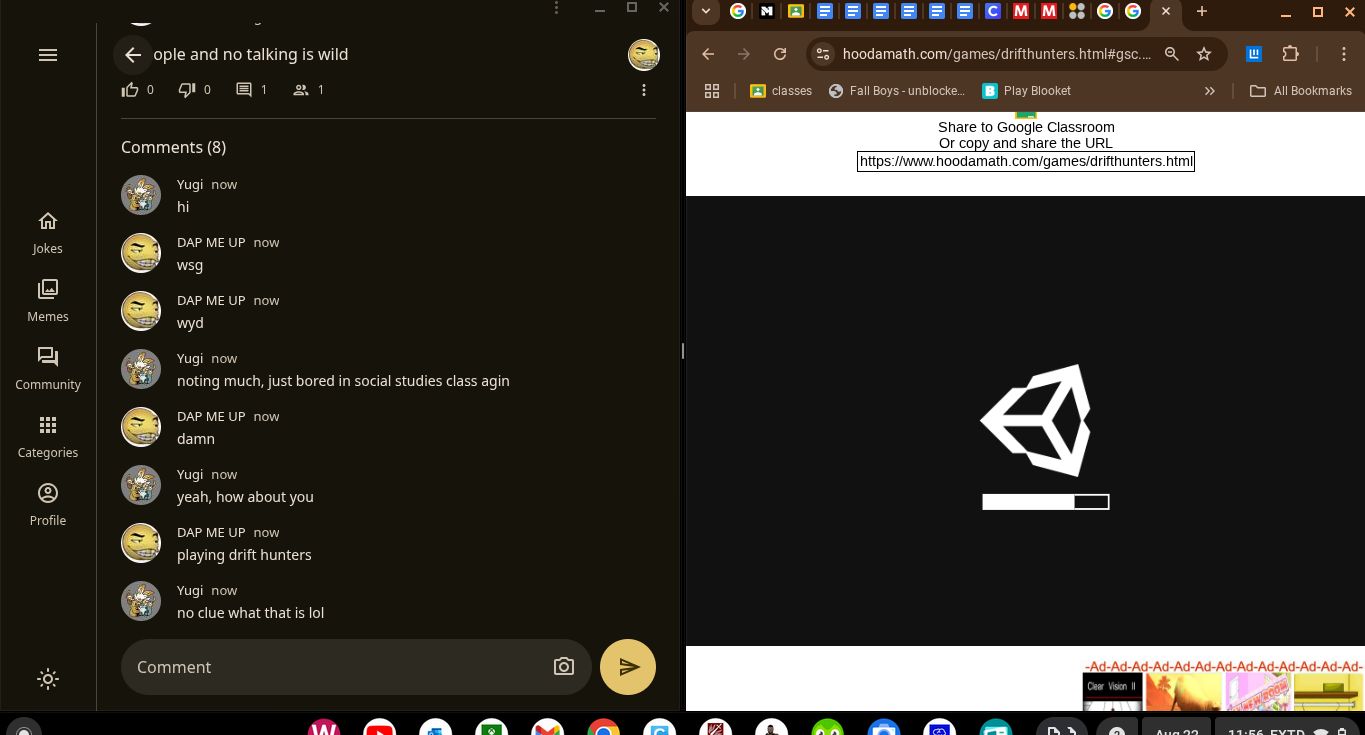Expand the hidden bookmarks overflow chevron
Image resolution: width=1365 pixels, height=735 pixels.
1209,91
